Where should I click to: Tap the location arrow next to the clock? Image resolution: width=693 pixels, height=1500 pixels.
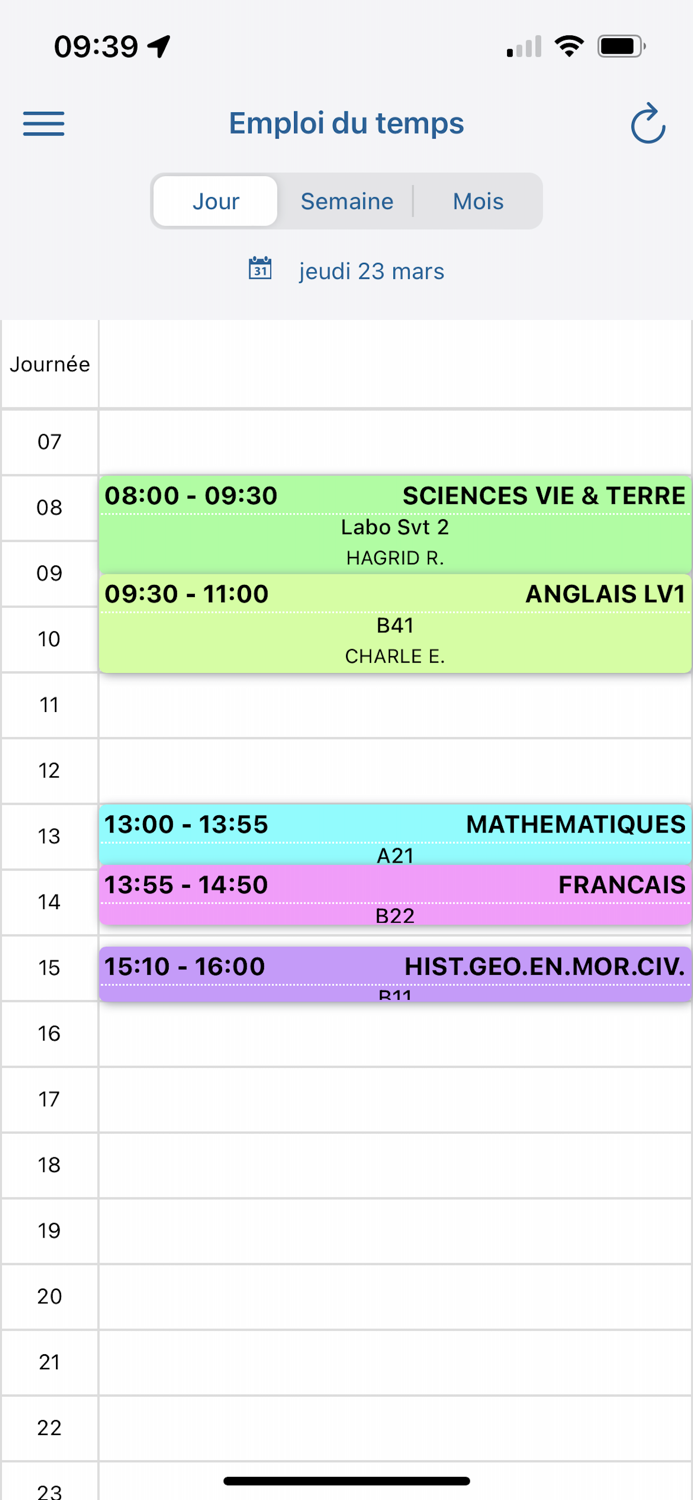[158, 44]
